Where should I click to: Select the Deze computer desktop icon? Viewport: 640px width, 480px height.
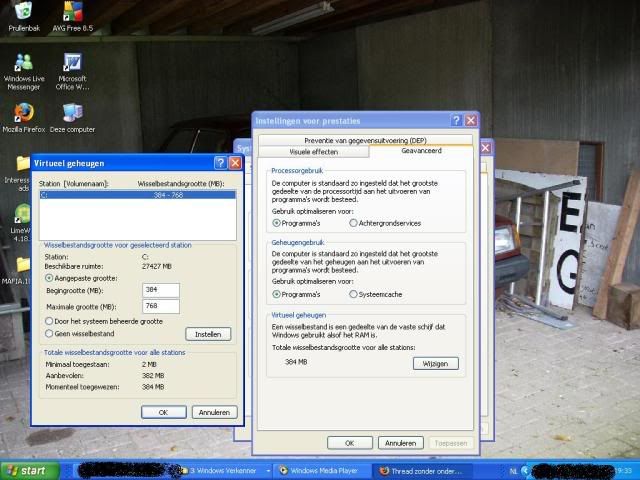click(x=72, y=112)
